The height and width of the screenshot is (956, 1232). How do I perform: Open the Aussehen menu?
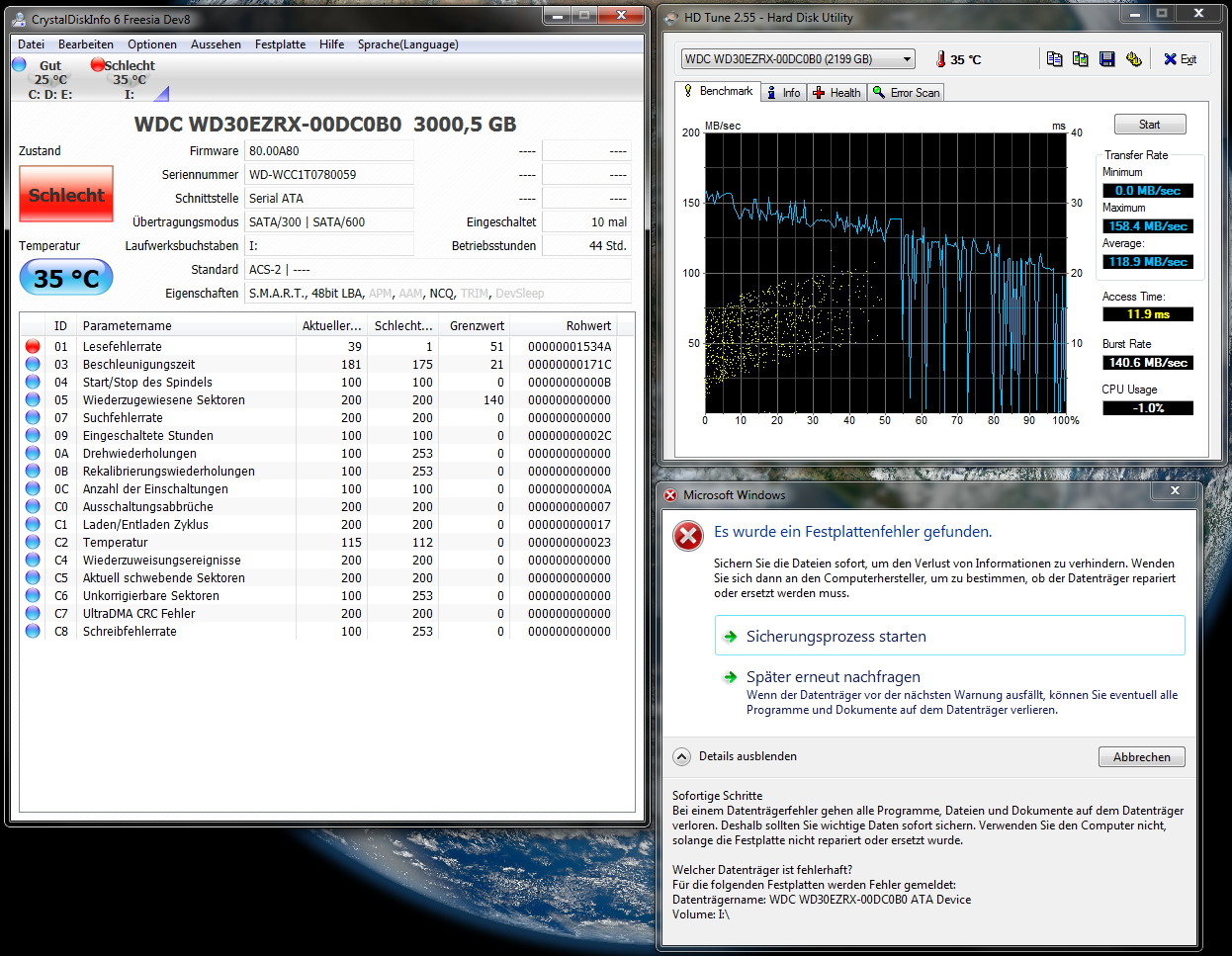pyautogui.click(x=216, y=44)
